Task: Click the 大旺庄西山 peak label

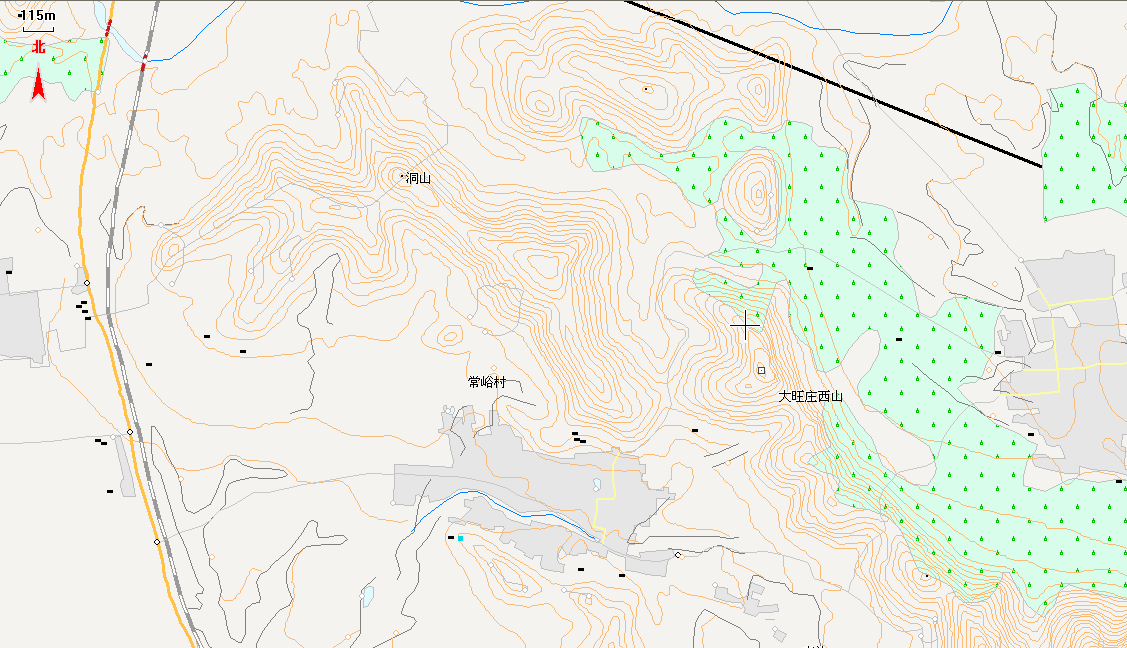Action: pos(811,397)
